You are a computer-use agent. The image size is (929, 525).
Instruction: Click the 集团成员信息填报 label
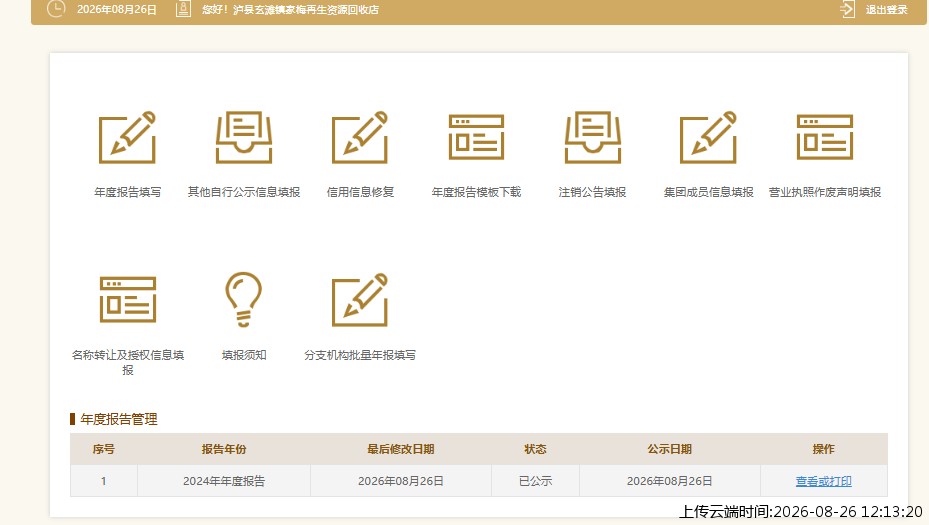point(709,192)
